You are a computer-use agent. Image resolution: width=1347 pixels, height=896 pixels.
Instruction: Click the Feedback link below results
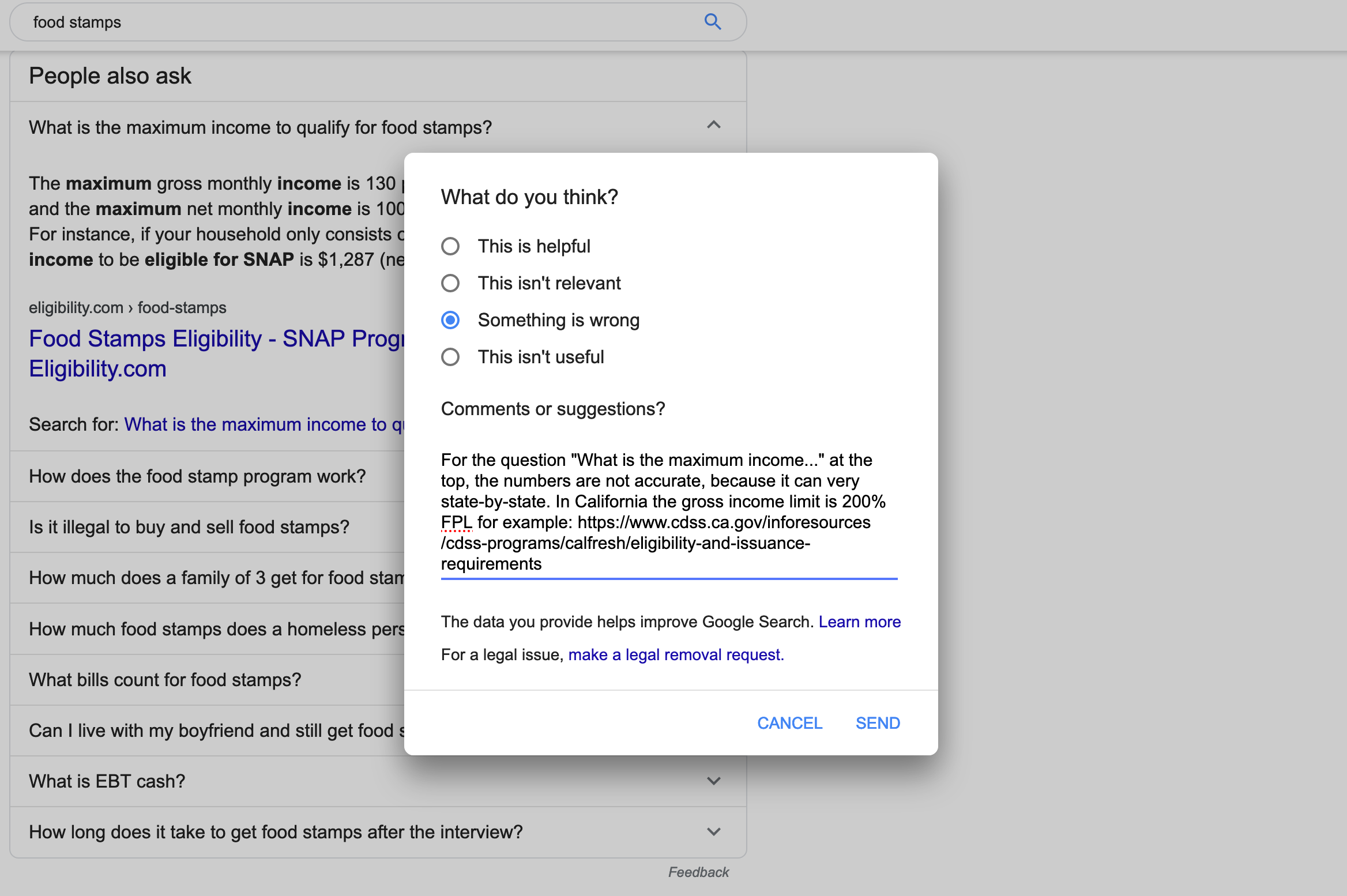pyautogui.click(x=698, y=872)
